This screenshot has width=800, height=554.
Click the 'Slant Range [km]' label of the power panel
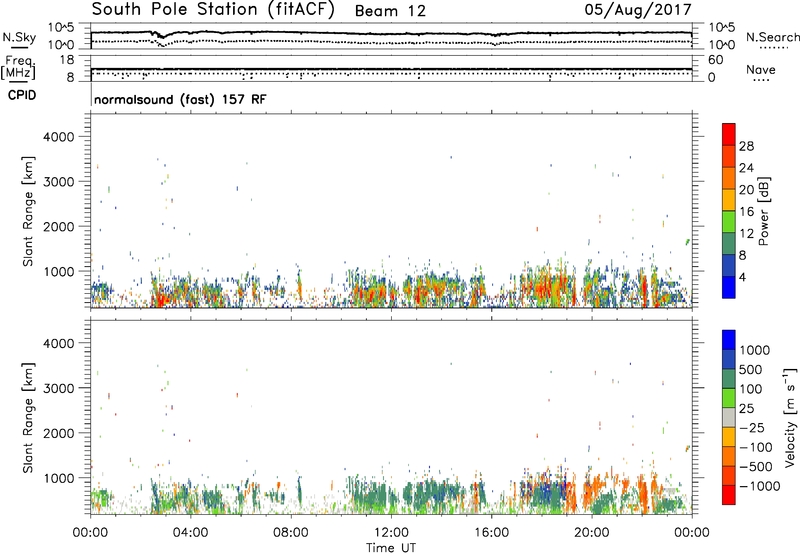28,211
